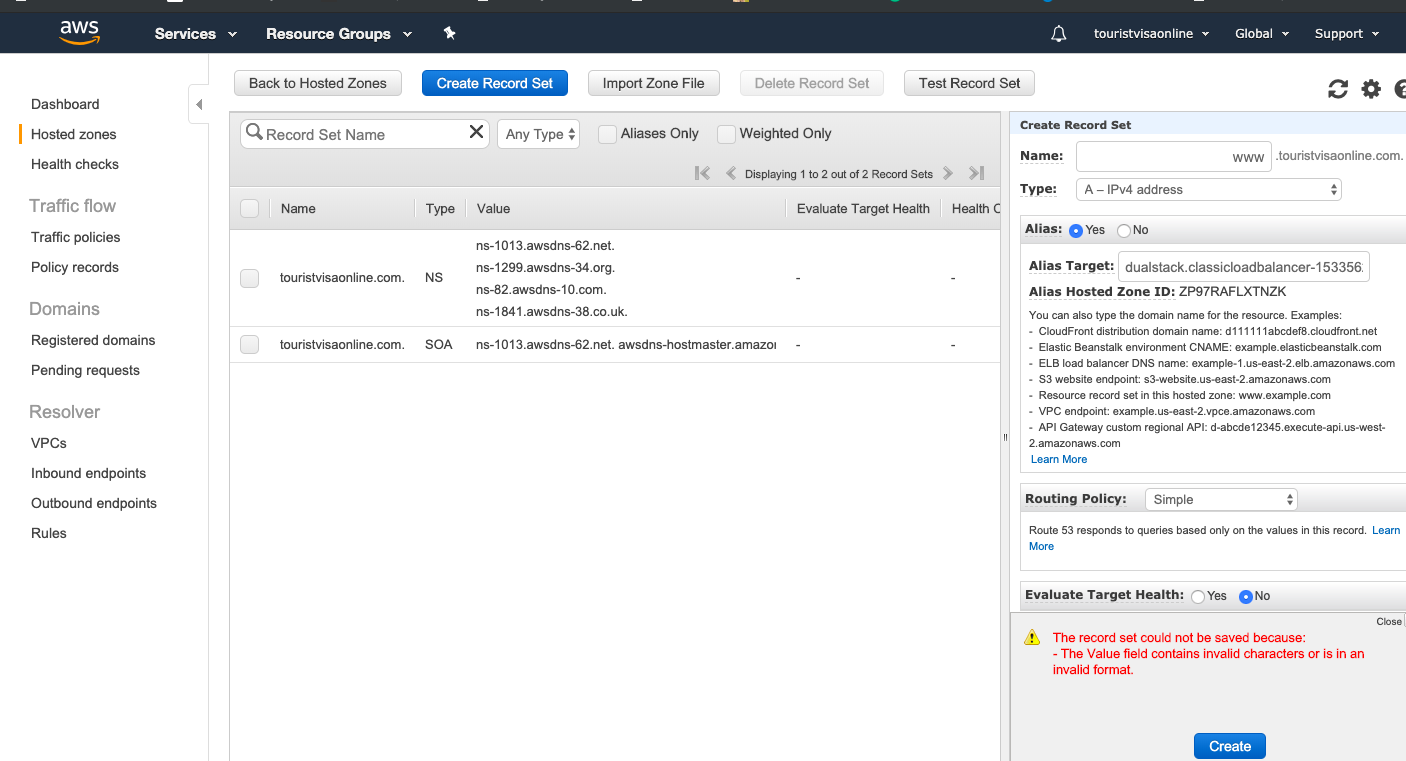Select the SOA record row checkbox

(x=250, y=345)
